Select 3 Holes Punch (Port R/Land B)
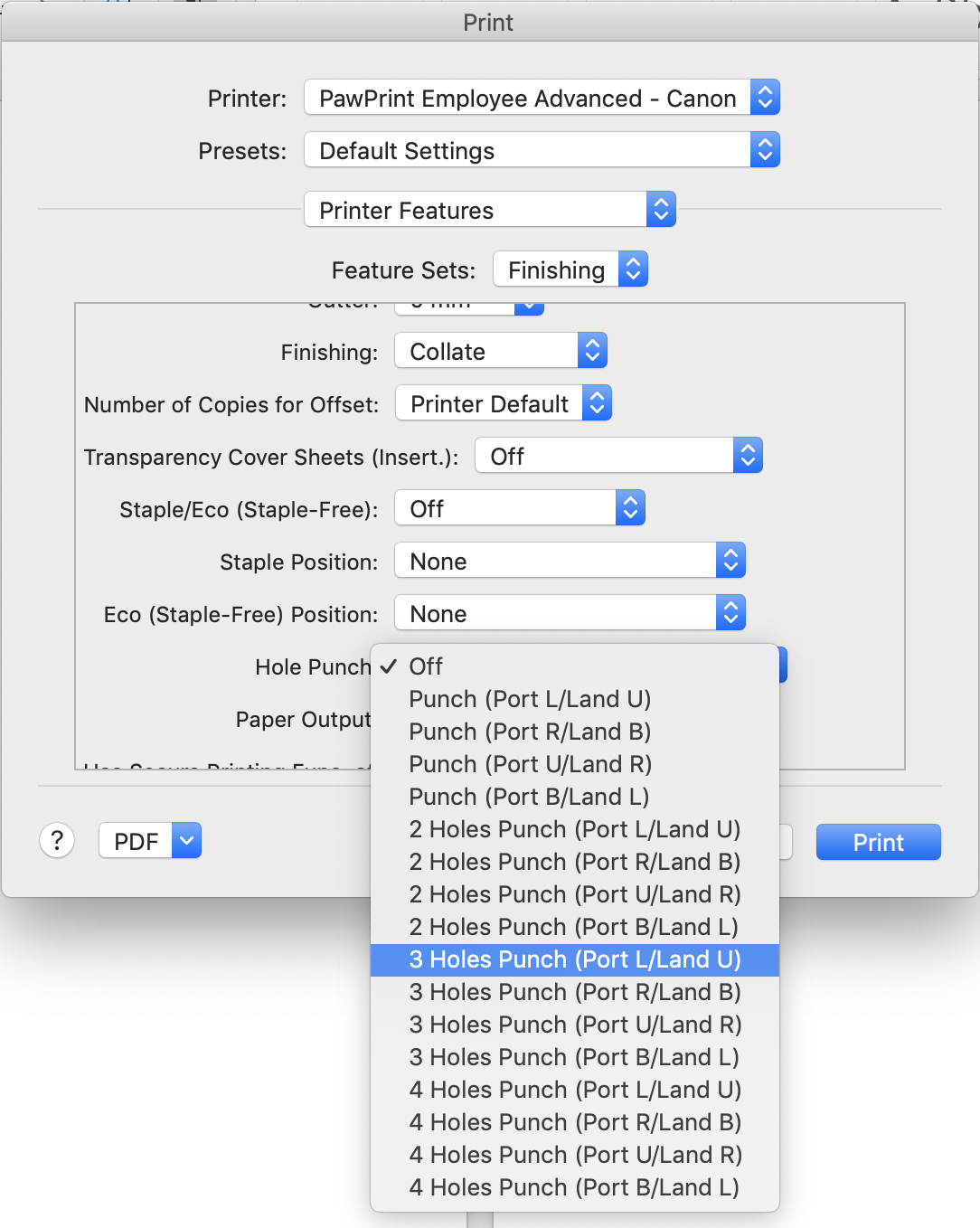The height and width of the screenshot is (1228, 980). [575, 992]
